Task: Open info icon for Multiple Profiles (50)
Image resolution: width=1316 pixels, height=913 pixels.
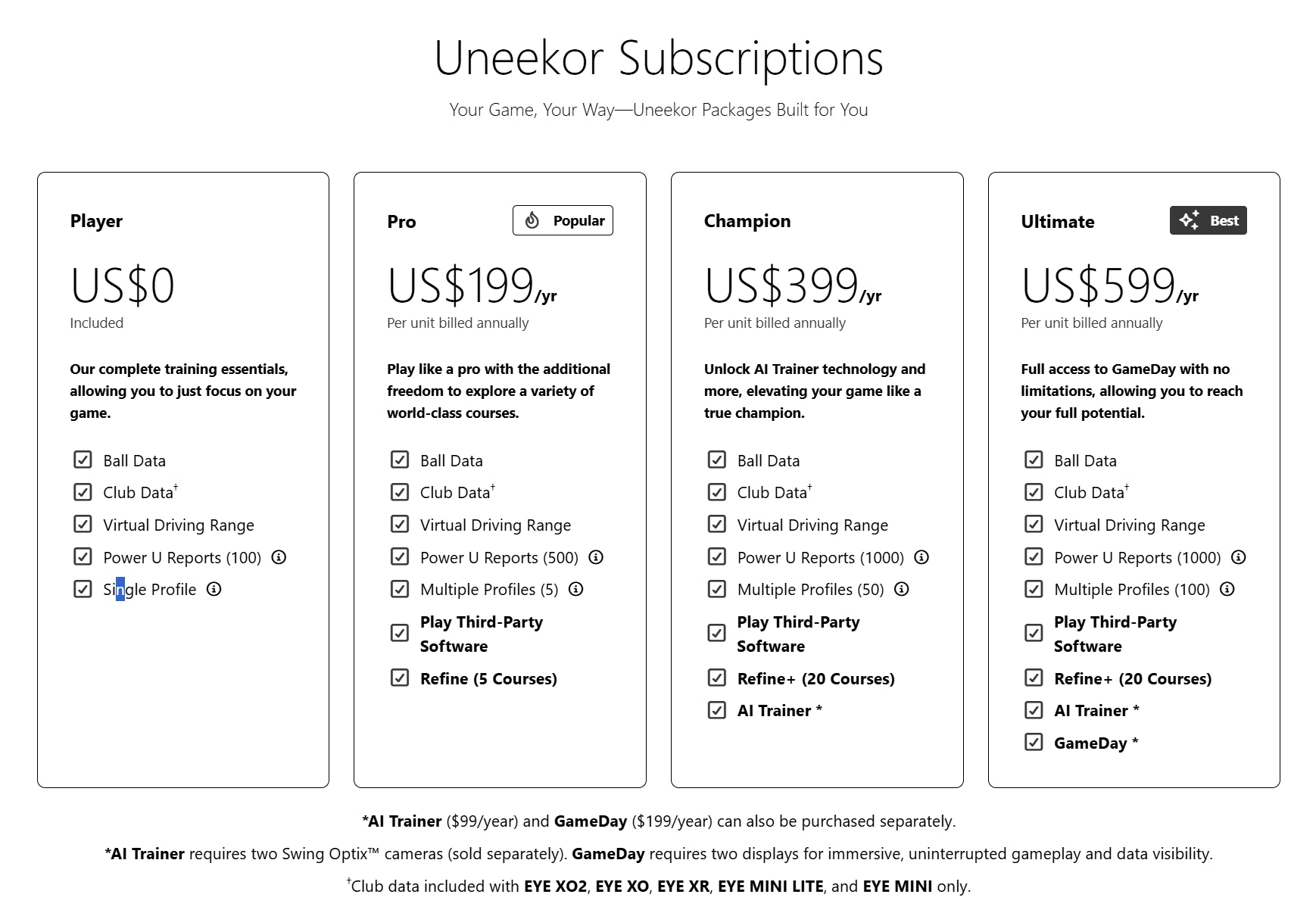Action: 902,589
